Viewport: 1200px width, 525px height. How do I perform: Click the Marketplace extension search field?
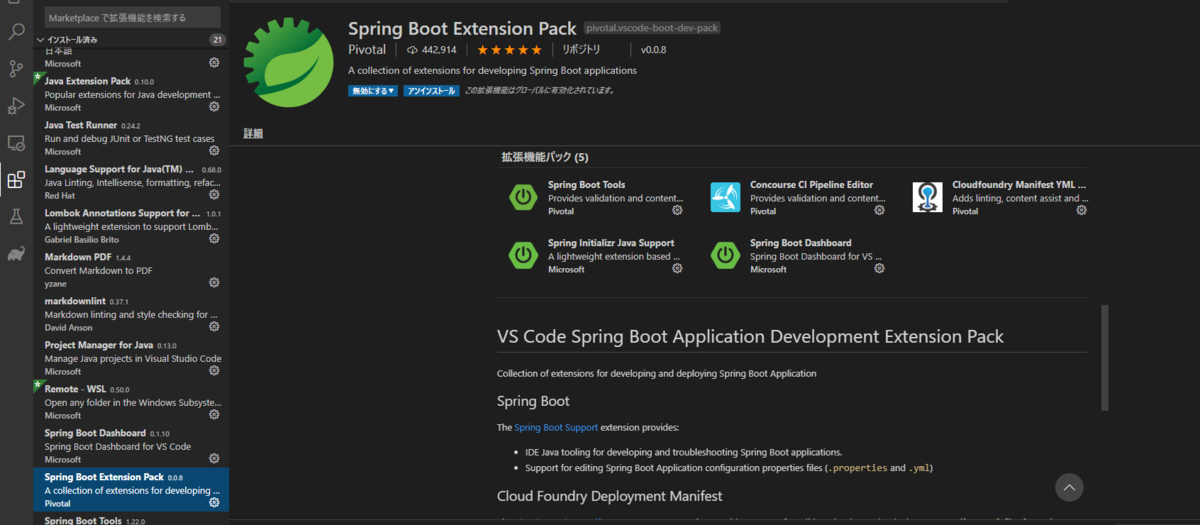tap(133, 17)
